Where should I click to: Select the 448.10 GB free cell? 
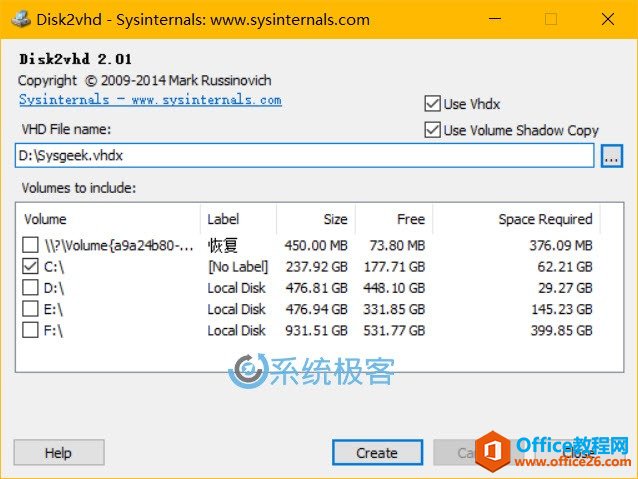pyautogui.click(x=394, y=288)
